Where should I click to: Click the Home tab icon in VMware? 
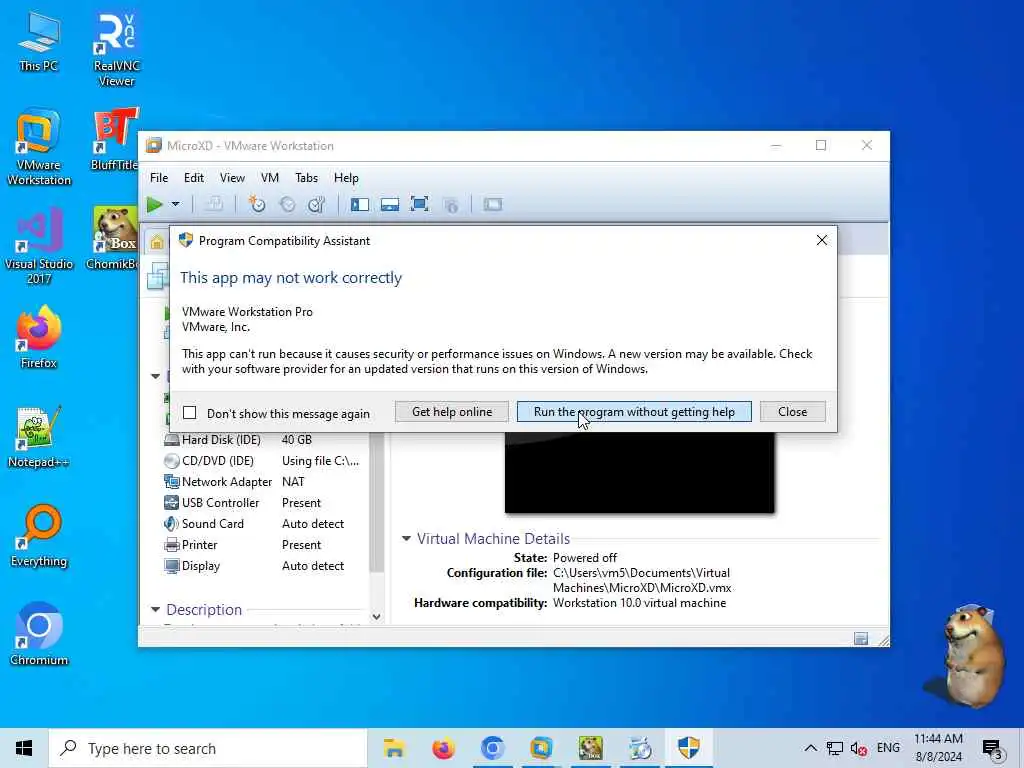(157, 243)
